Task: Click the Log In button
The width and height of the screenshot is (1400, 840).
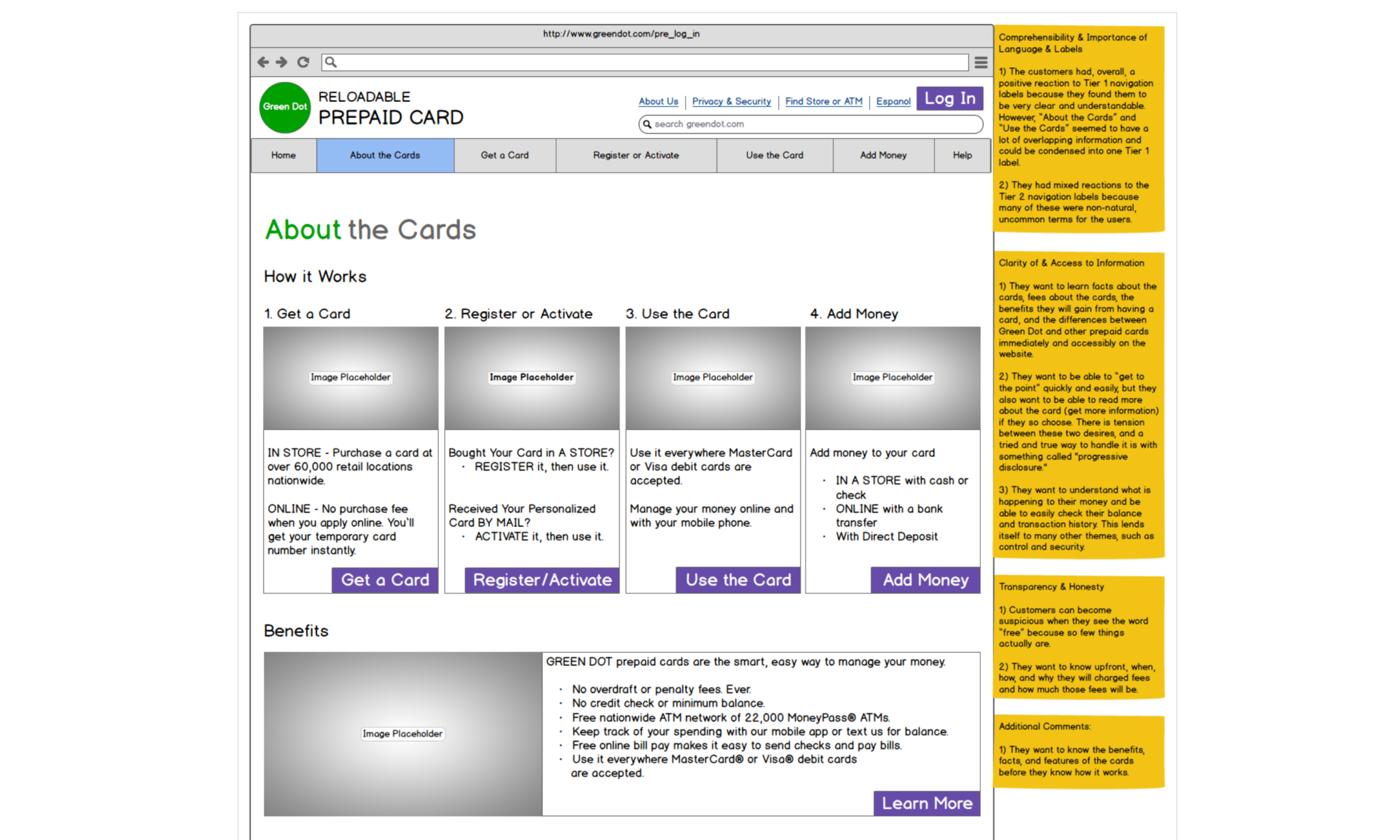Action: pyautogui.click(x=950, y=98)
